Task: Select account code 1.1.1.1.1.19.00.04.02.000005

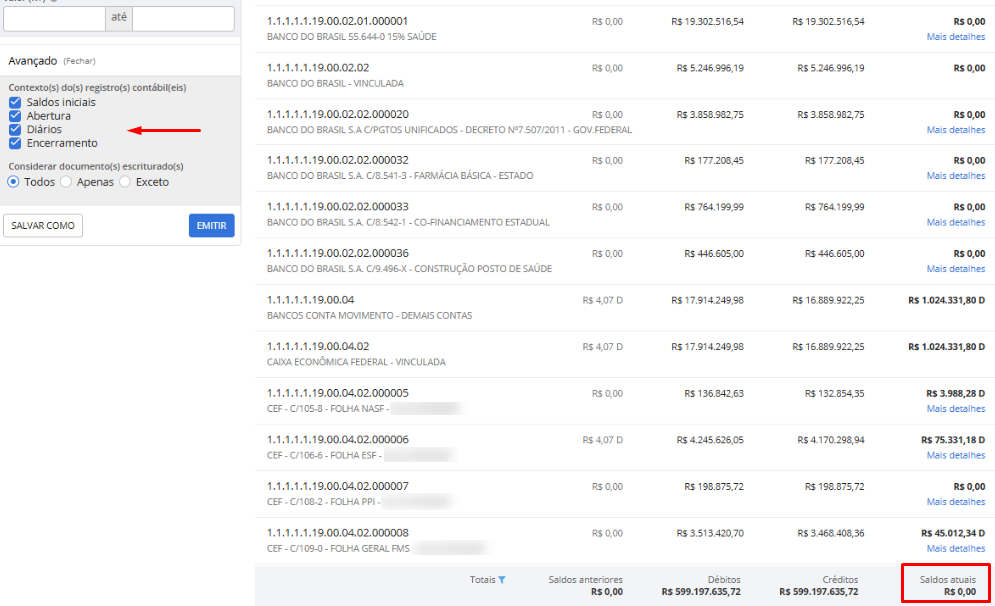Action: [338, 393]
